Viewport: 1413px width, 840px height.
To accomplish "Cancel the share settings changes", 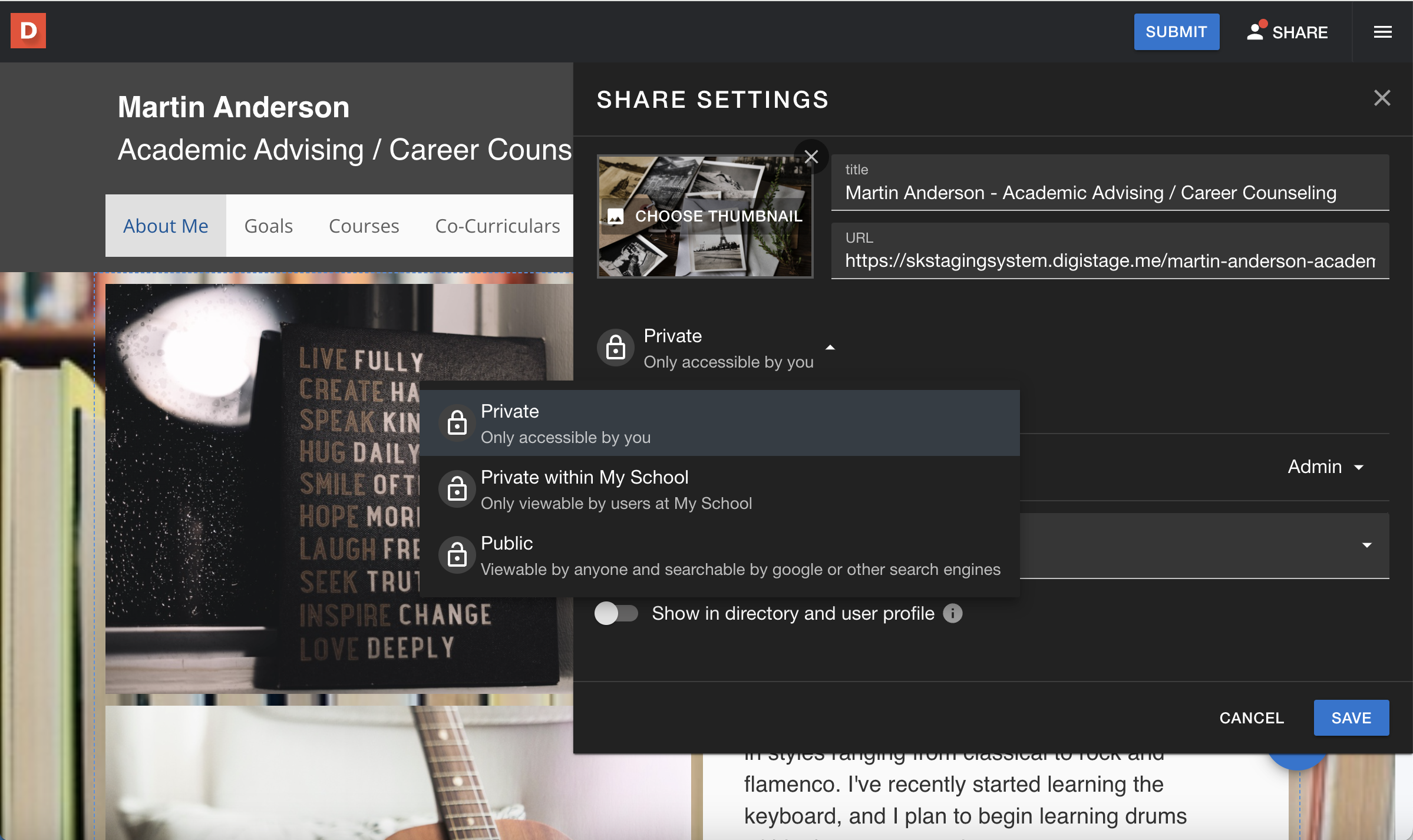I will tap(1252, 718).
